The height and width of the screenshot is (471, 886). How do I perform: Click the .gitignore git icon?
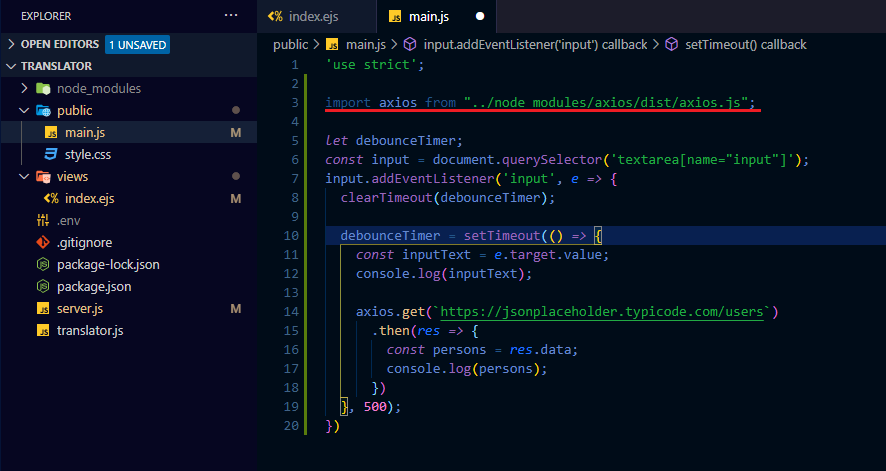(43, 242)
